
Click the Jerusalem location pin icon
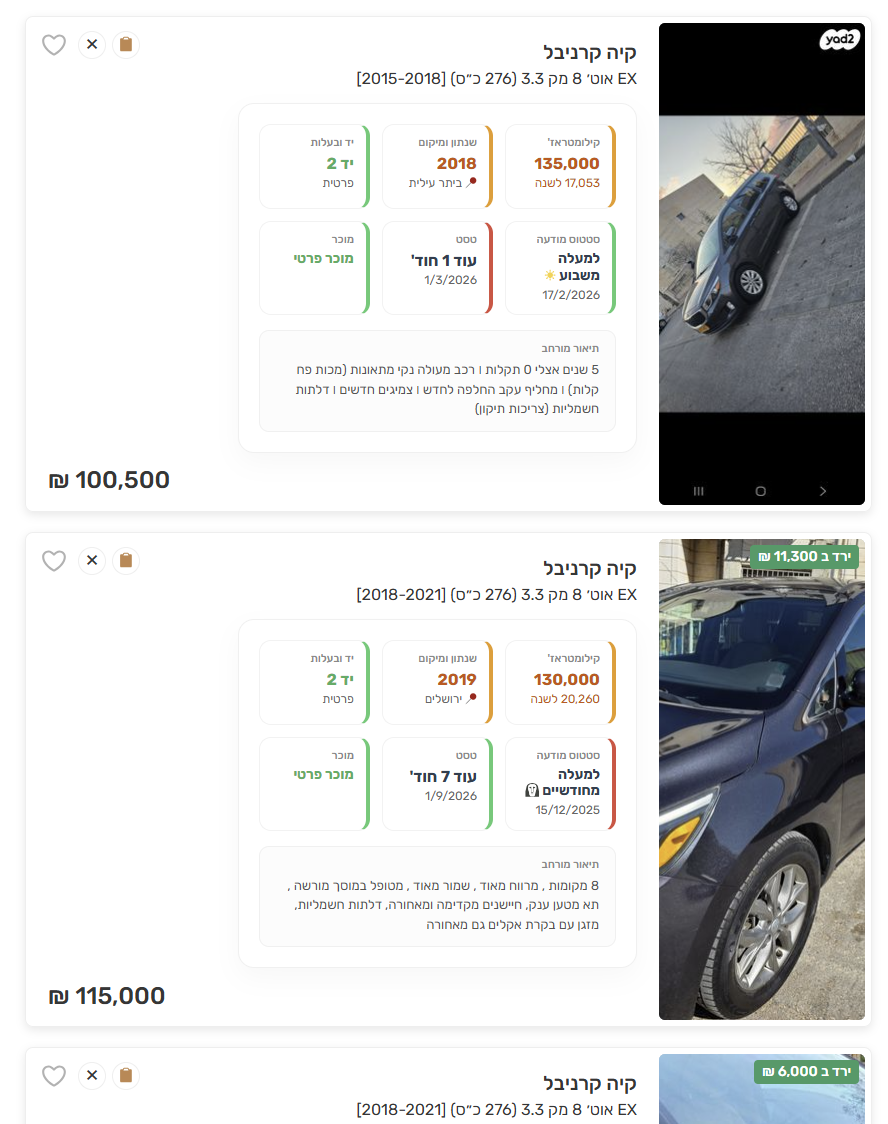(x=473, y=698)
